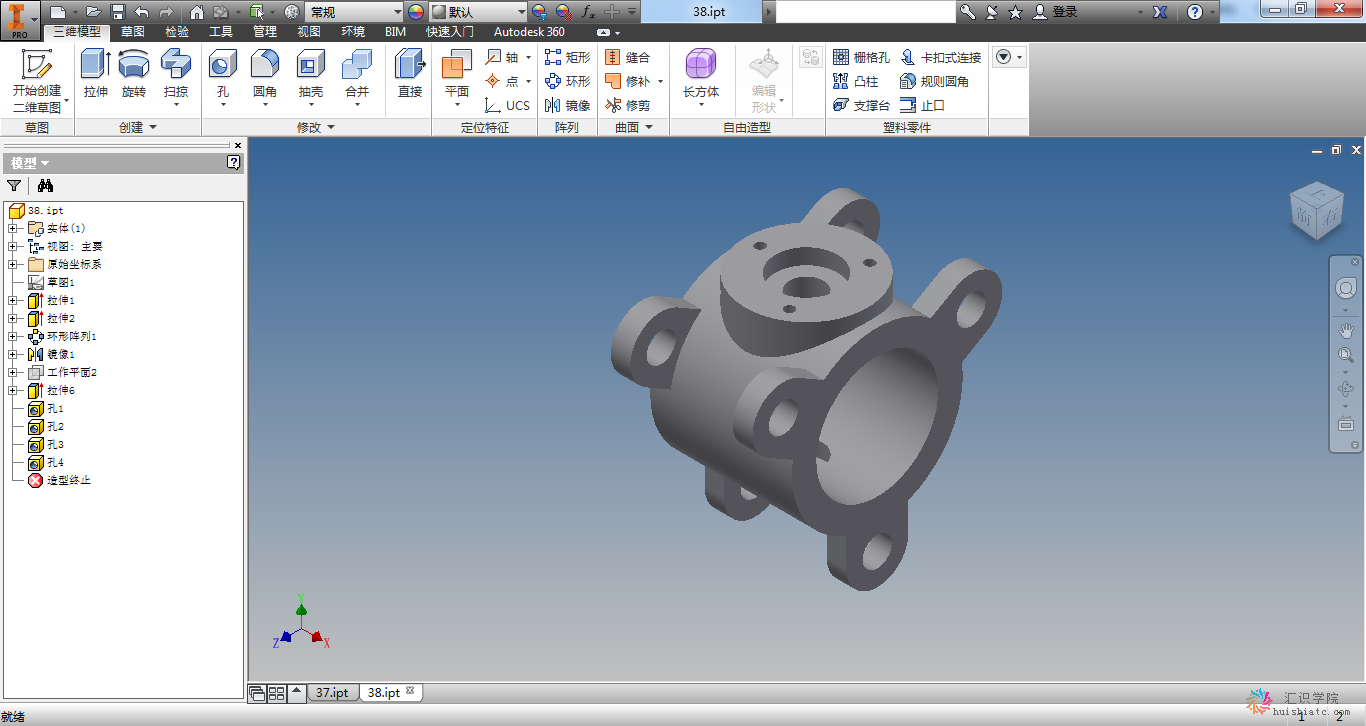Open file via the folder icon

click(93, 12)
